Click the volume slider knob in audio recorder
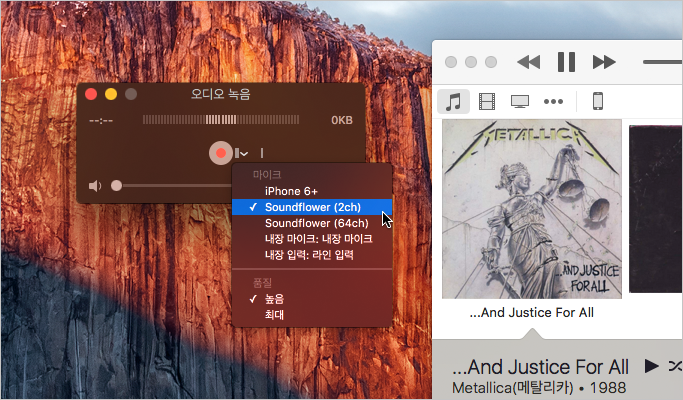This screenshot has width=683, height=400. [116, 186]
